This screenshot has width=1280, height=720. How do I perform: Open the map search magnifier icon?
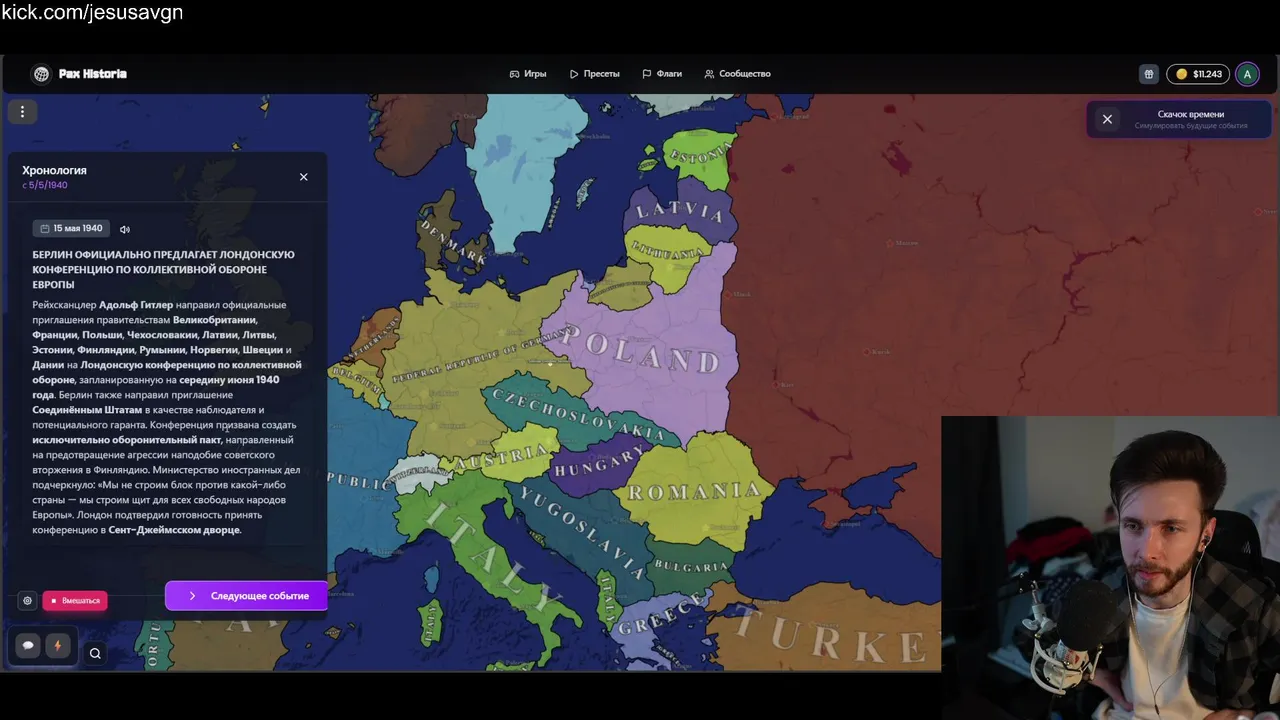95,654
